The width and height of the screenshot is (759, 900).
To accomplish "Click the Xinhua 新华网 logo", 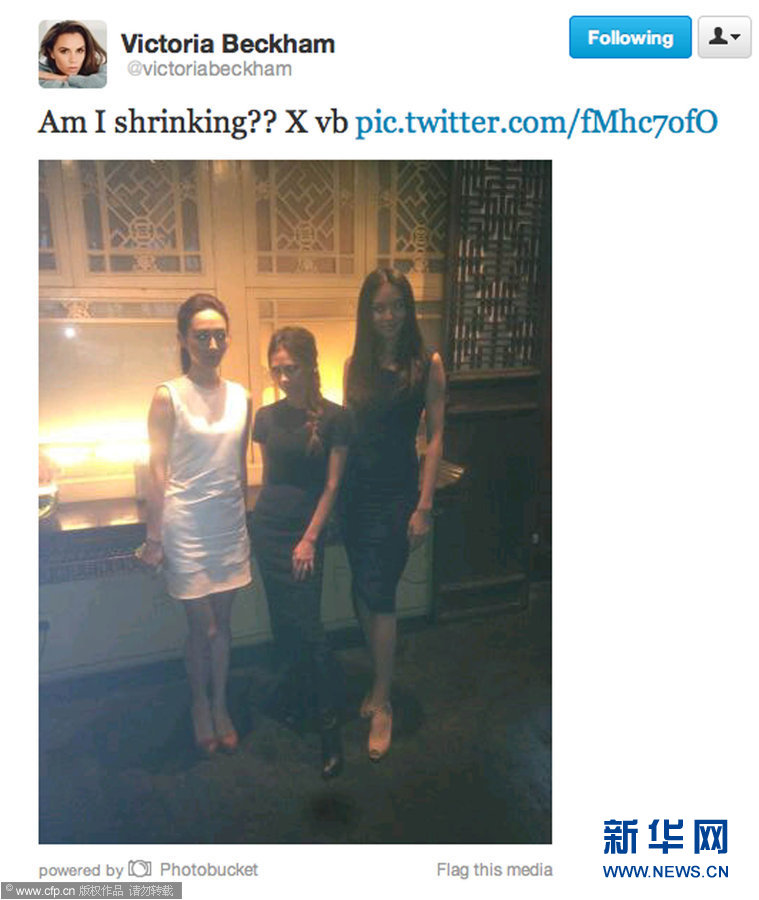I will coord(665,837).
